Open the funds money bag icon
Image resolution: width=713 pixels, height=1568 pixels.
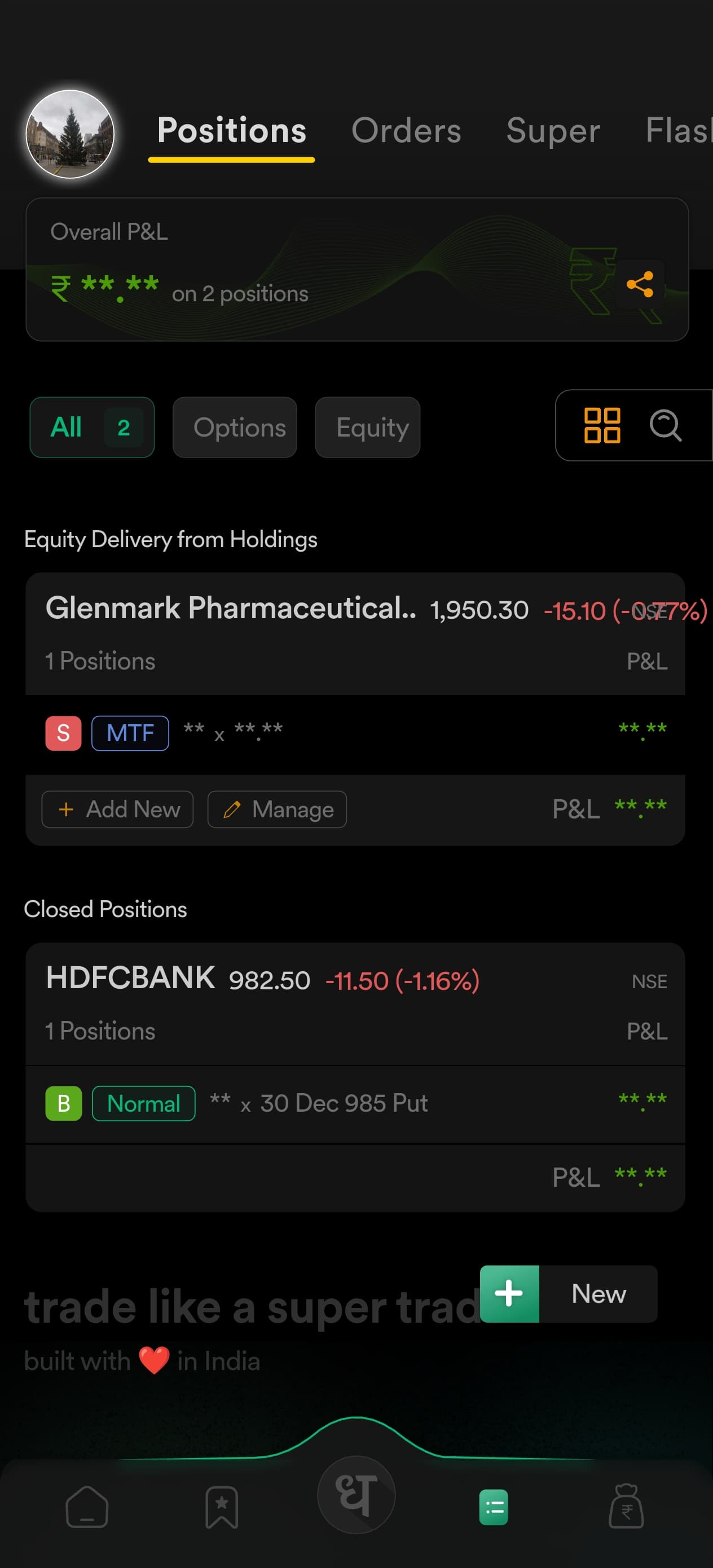[626, 1507]
